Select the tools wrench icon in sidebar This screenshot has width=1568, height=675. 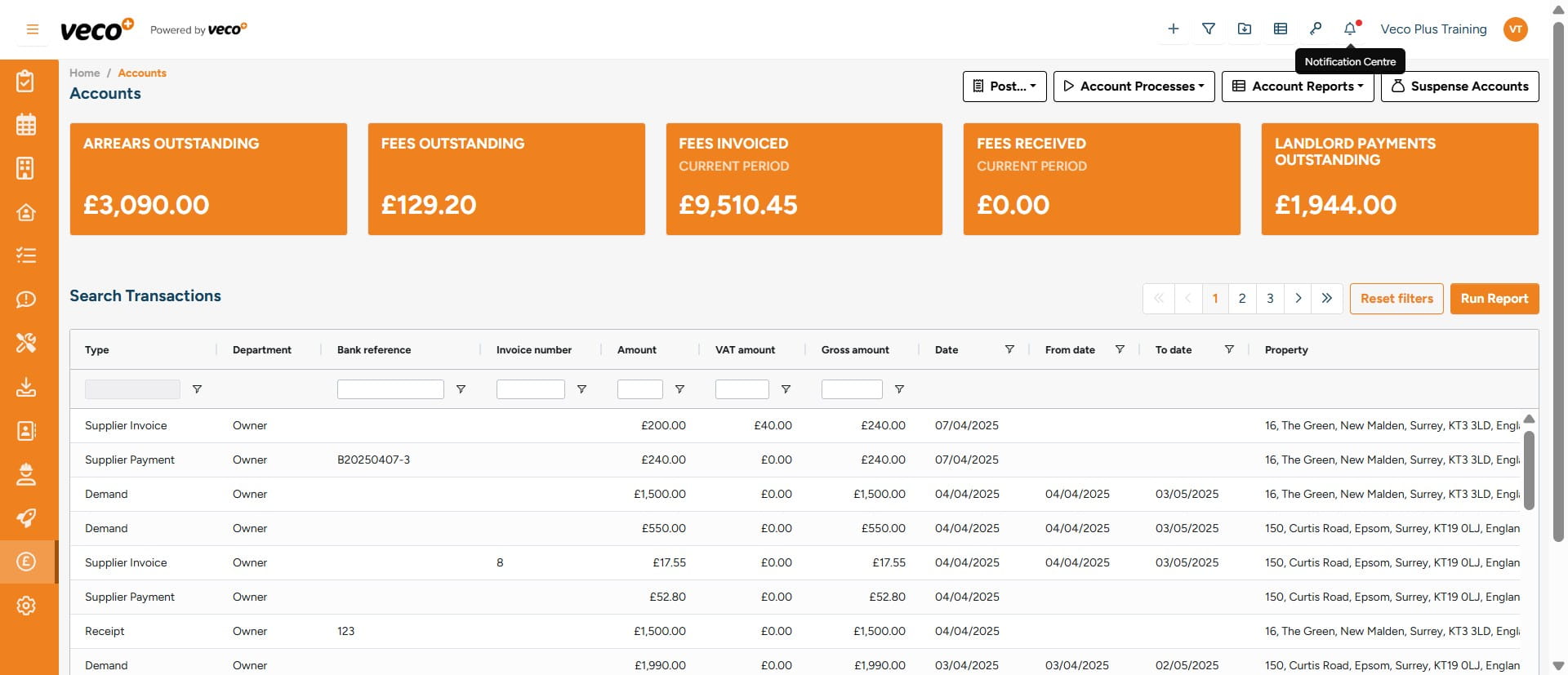(26, 343)
